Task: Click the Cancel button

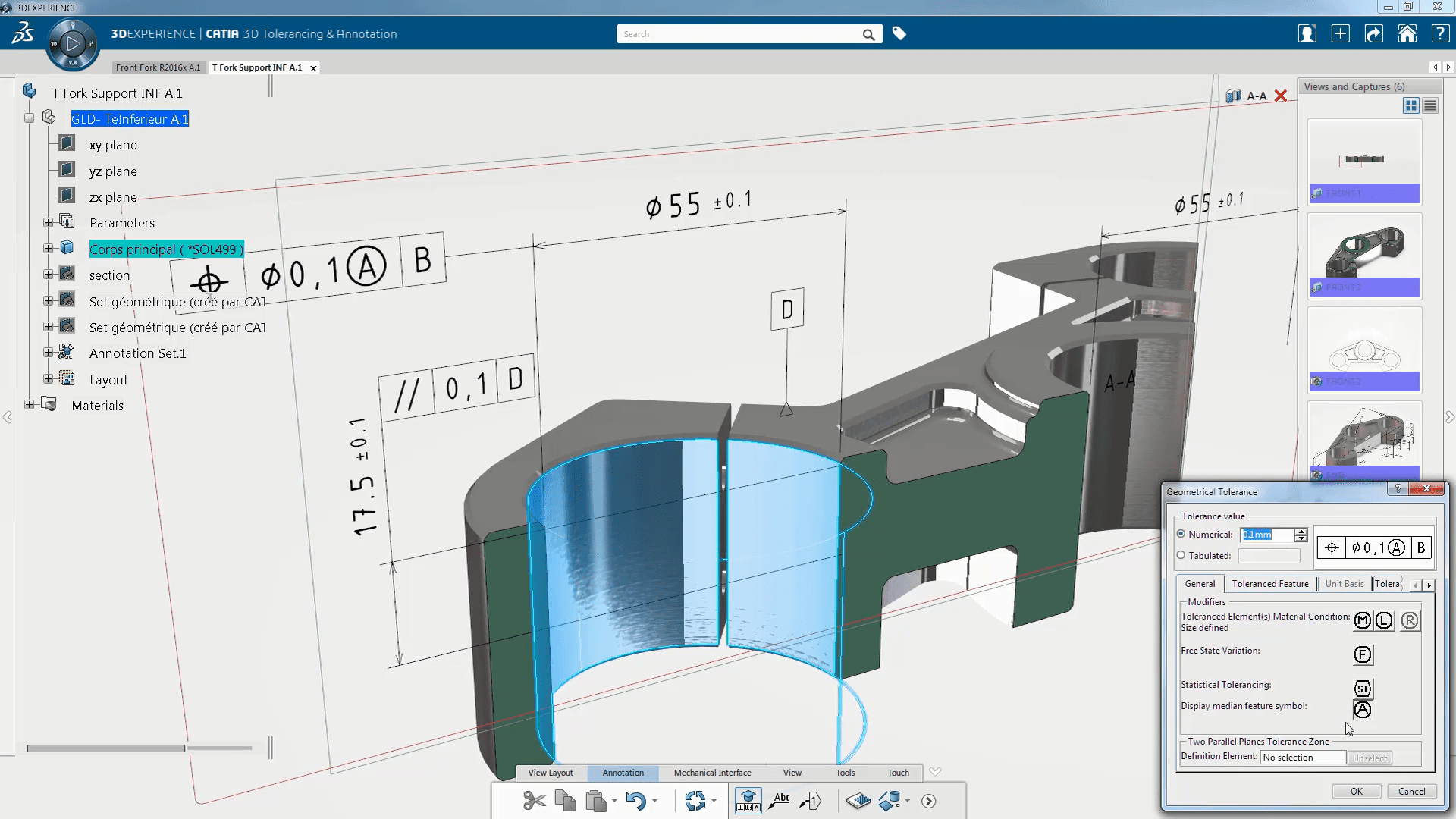Action: pyautogui.click(x=1411, y=791)
